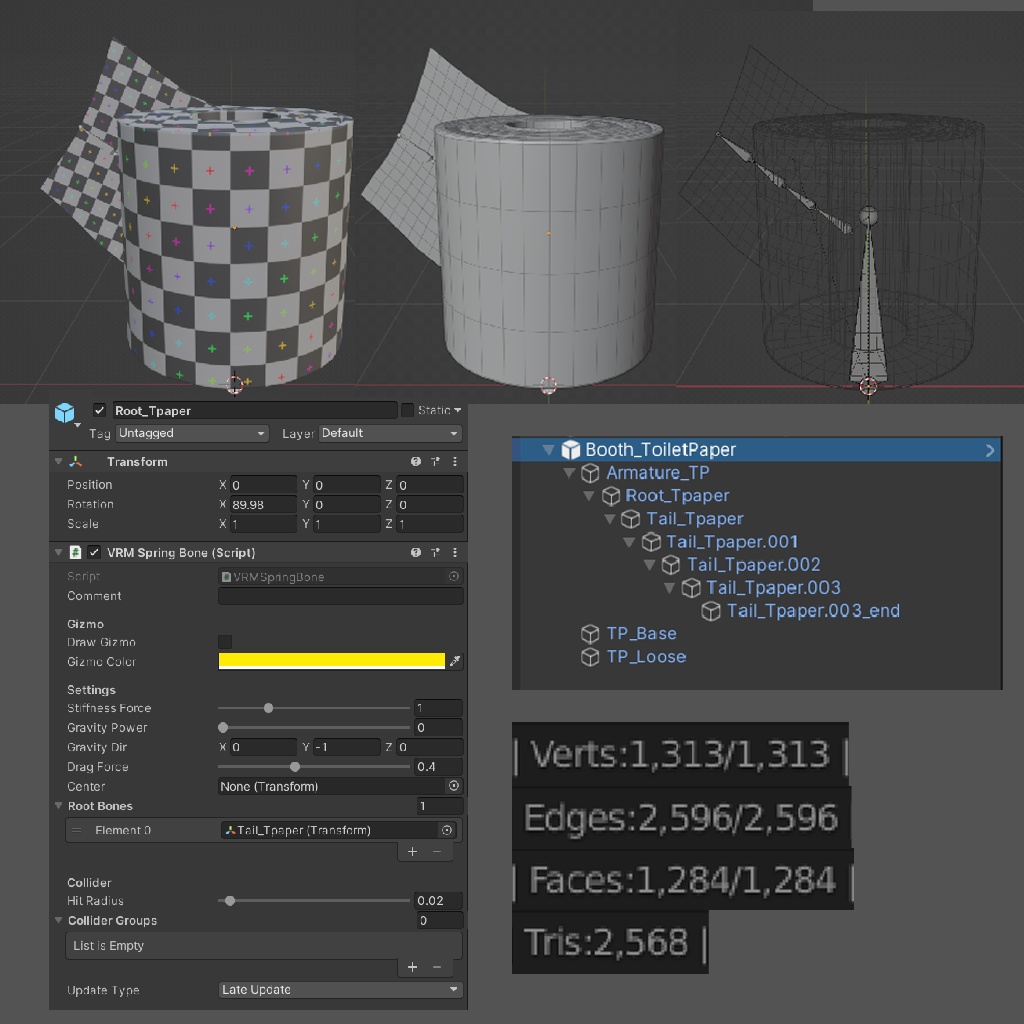Open VRM Spring Bone help icon
Image resolution: width=1024 pixels, height=1024 pixels.
tap(415, 552)
